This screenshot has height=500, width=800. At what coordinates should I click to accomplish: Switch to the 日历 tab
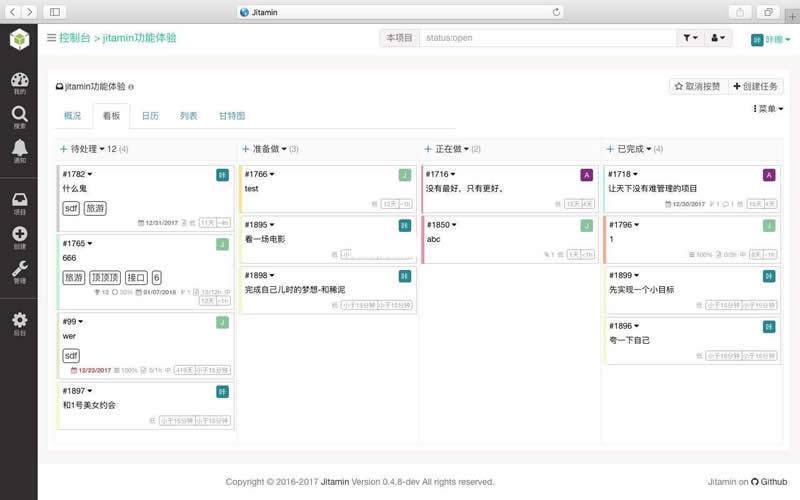(x=150, y=116)
